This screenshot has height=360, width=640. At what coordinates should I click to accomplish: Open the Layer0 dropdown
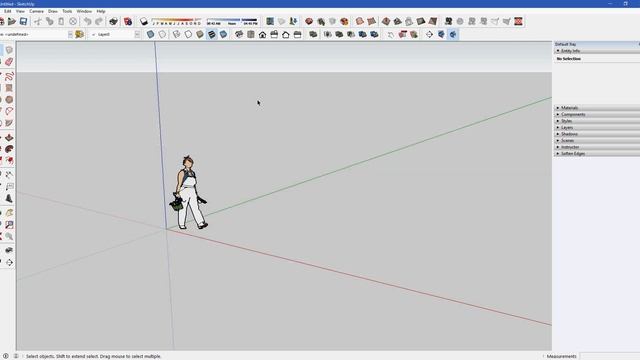tap(137, 35)
